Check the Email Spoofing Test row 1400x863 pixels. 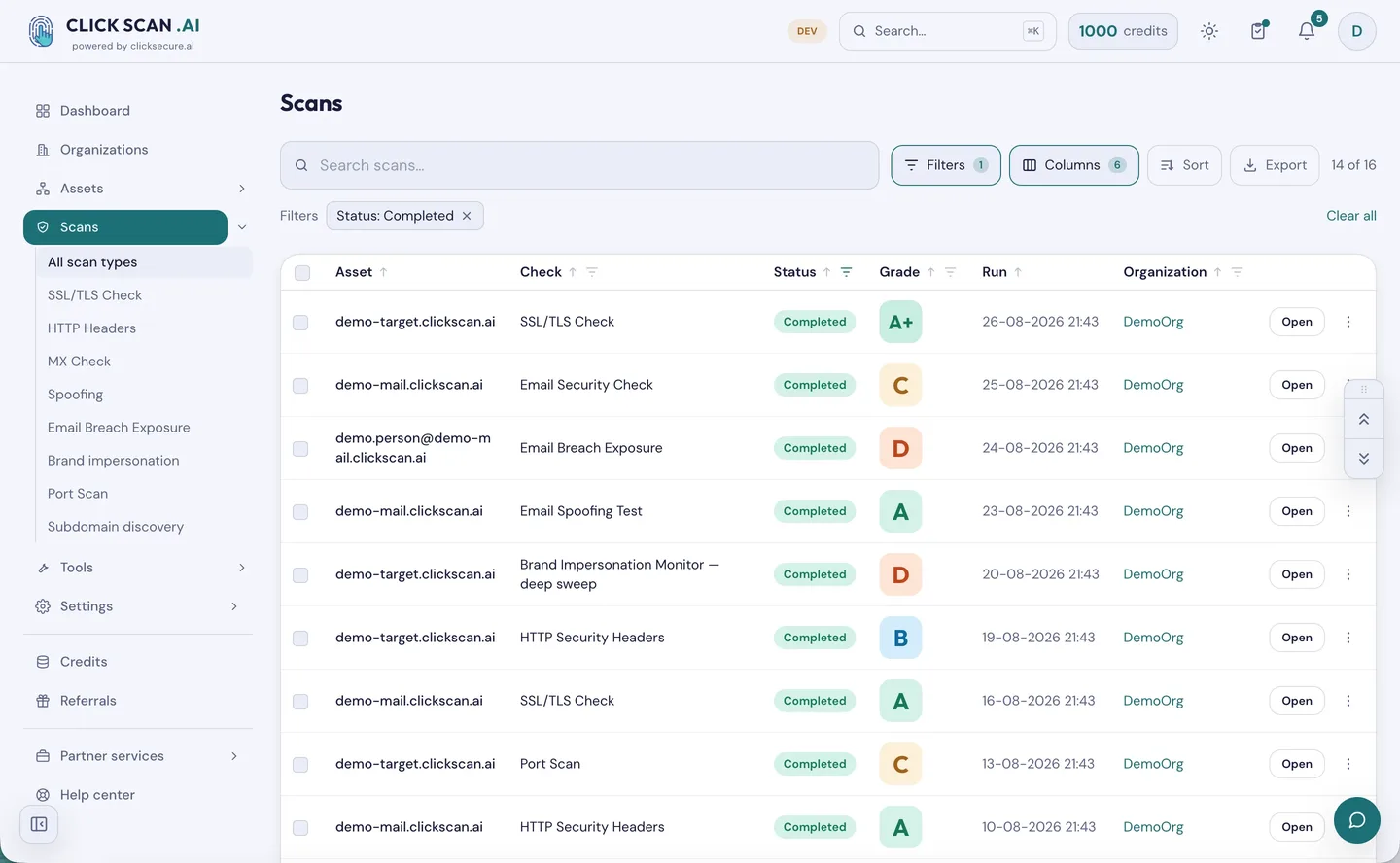pyautogui.click(x=300, y=512)
